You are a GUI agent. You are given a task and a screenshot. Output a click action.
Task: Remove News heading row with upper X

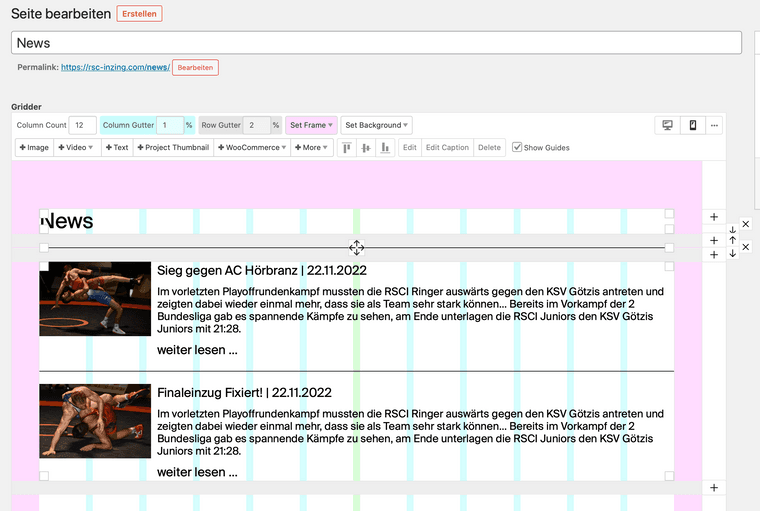(x=745, y=224)
